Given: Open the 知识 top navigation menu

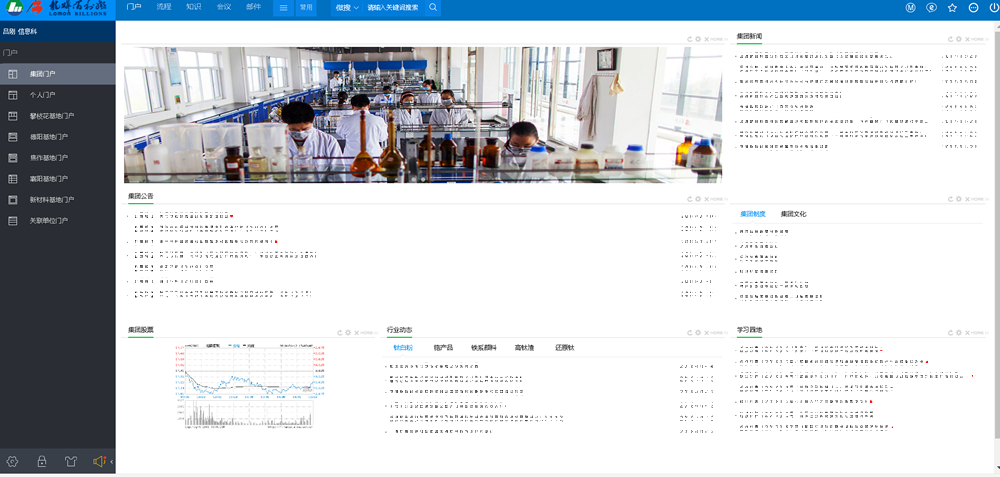Looking at the screenshot, I should pyautogui.click(x=194, y=8).
